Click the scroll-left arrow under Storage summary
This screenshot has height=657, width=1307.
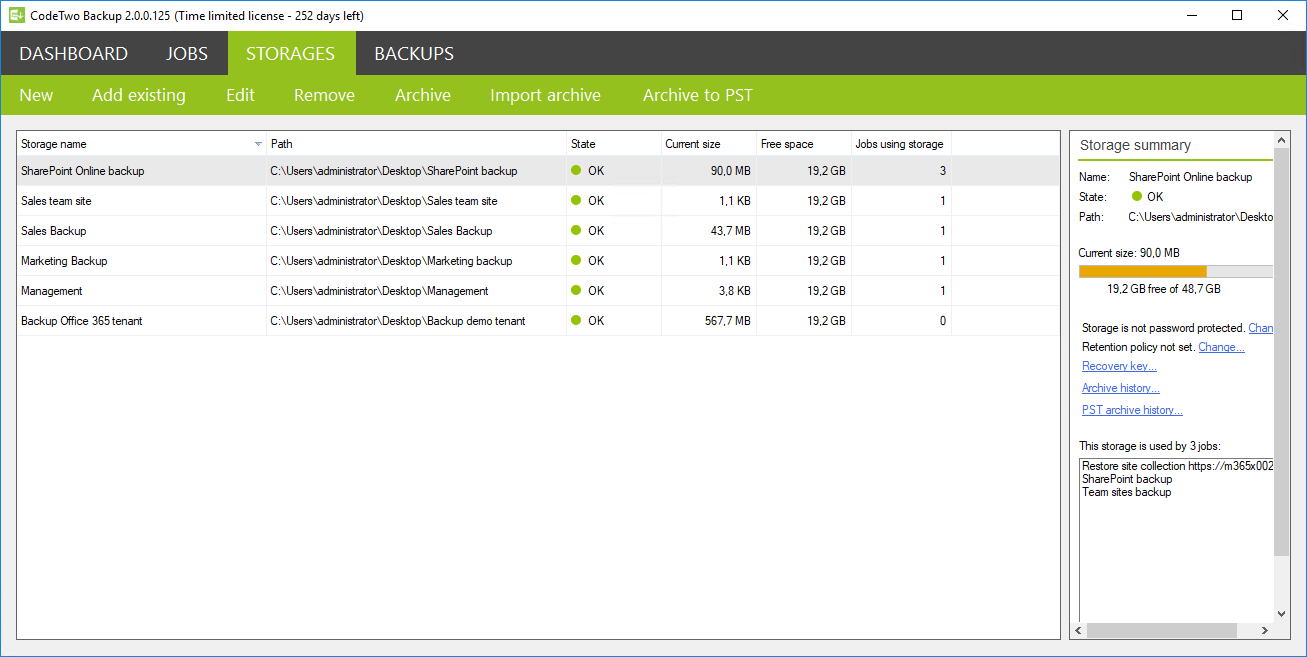point(1078,631)
